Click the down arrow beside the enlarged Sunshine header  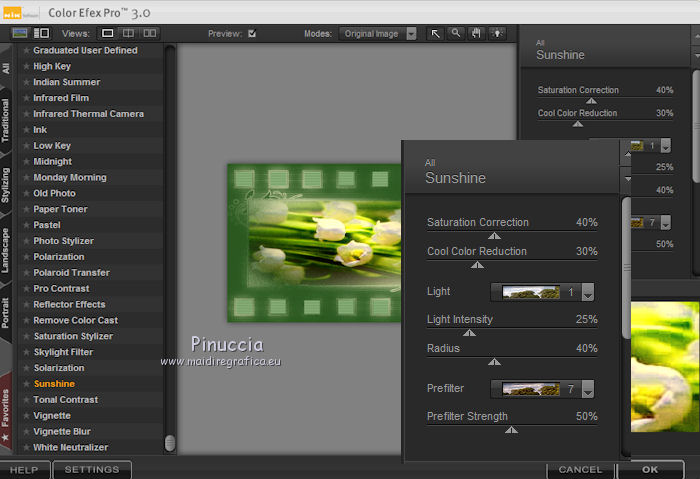[627, 179]
